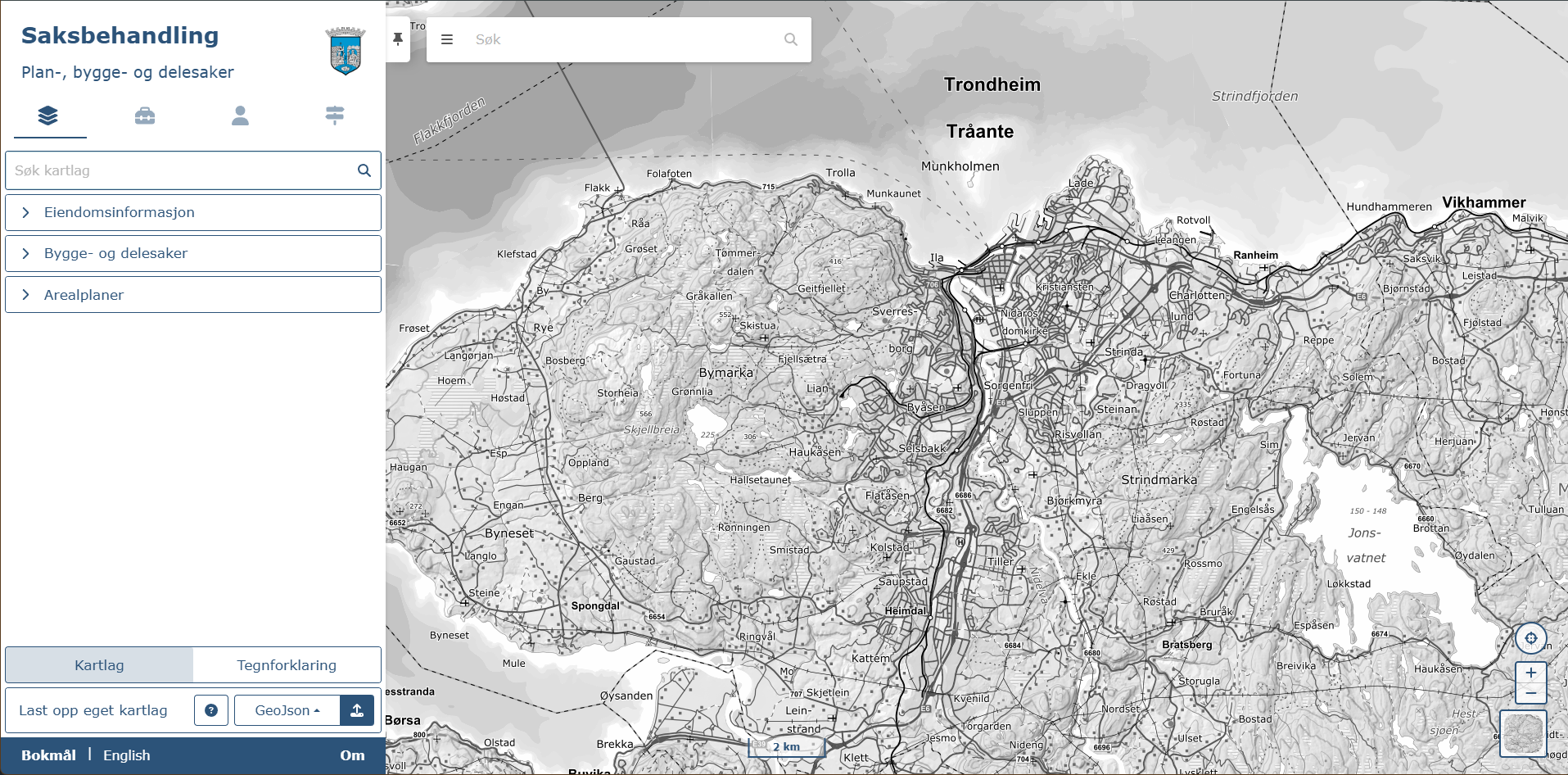Select the Kartlag tab
This screenshot has height=775, width=1568.
pyautogui.click(x=99, y=665)
